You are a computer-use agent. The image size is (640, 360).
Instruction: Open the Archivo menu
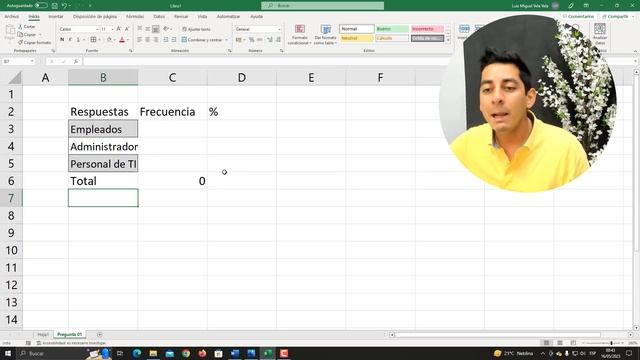11,16
